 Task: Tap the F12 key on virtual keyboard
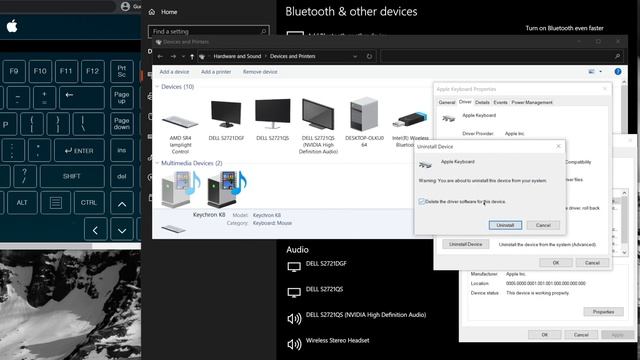point(93,71)
